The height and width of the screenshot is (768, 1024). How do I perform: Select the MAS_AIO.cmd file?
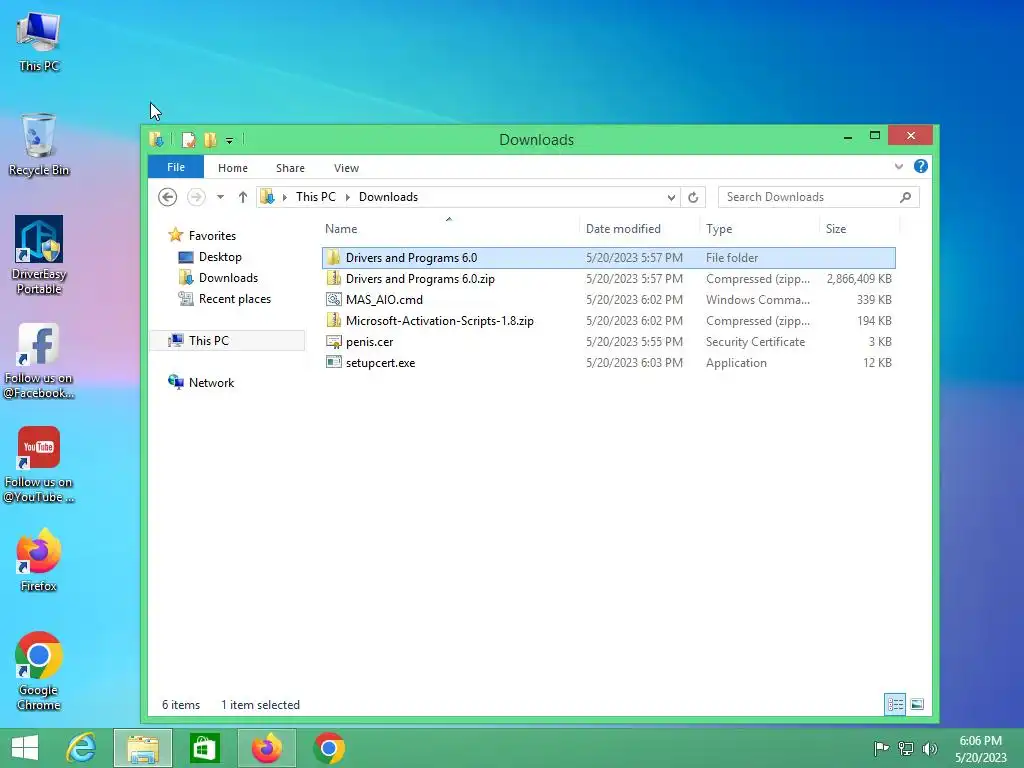pos(608,299)
